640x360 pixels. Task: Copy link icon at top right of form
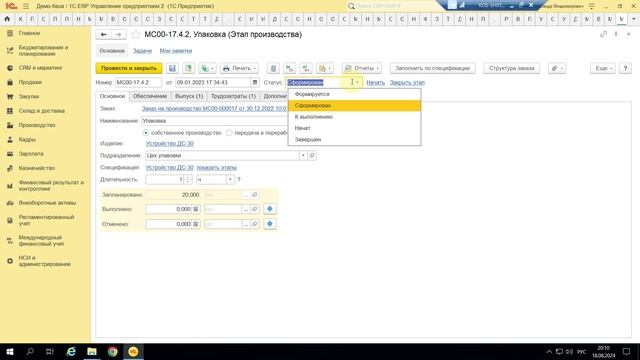[x=603, y=34]
